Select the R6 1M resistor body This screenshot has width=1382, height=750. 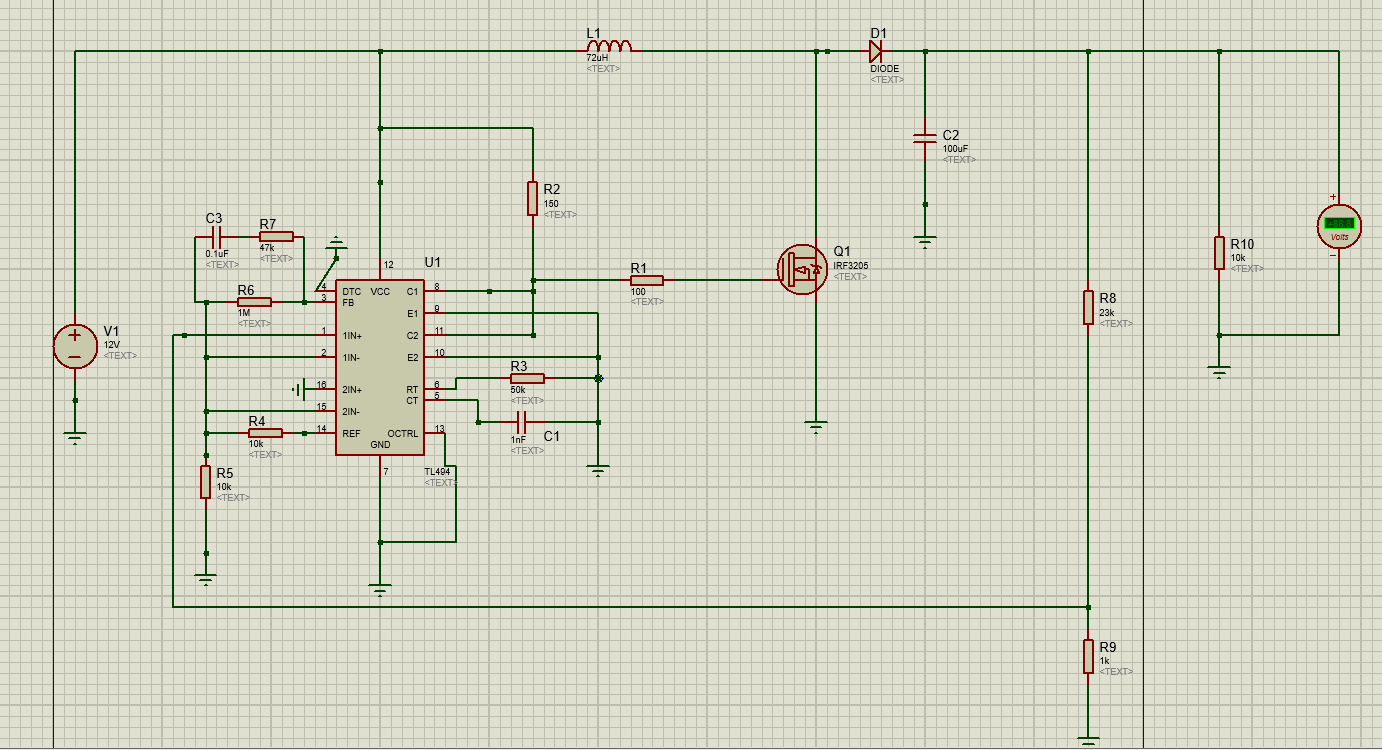pyautogui.click(x=254, y=301)
